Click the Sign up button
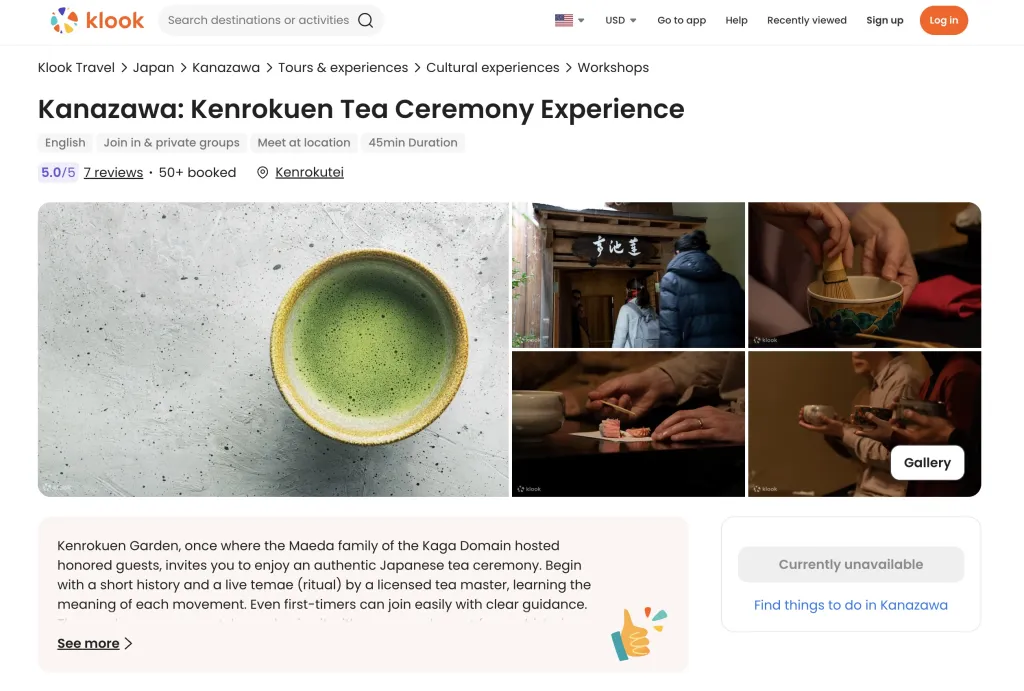Viewport: 1024px width, 691px height. click(x=884, y=20)
